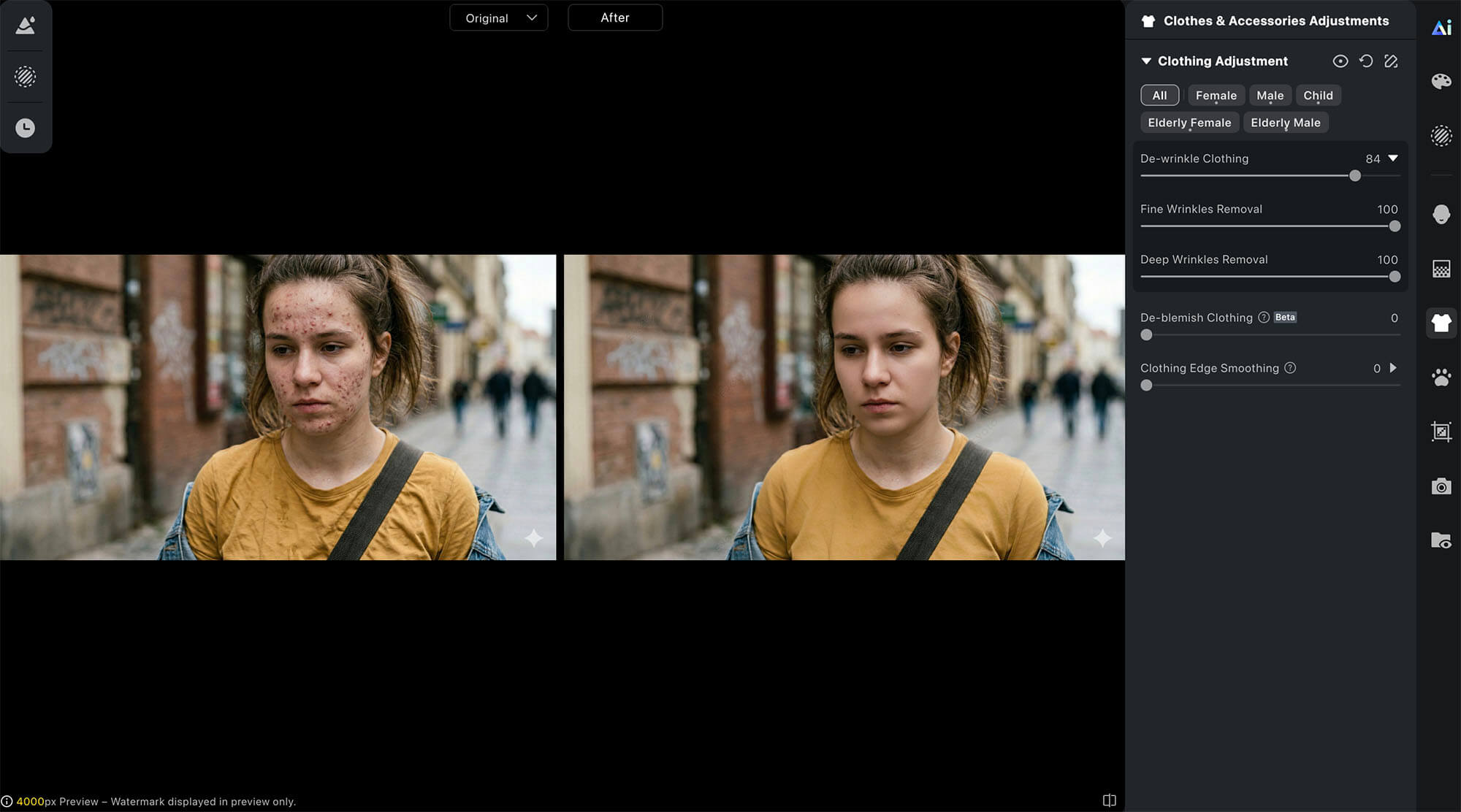
Task: Open the color palette panel
Action: pyautogui.click(x=1441, y=81)
